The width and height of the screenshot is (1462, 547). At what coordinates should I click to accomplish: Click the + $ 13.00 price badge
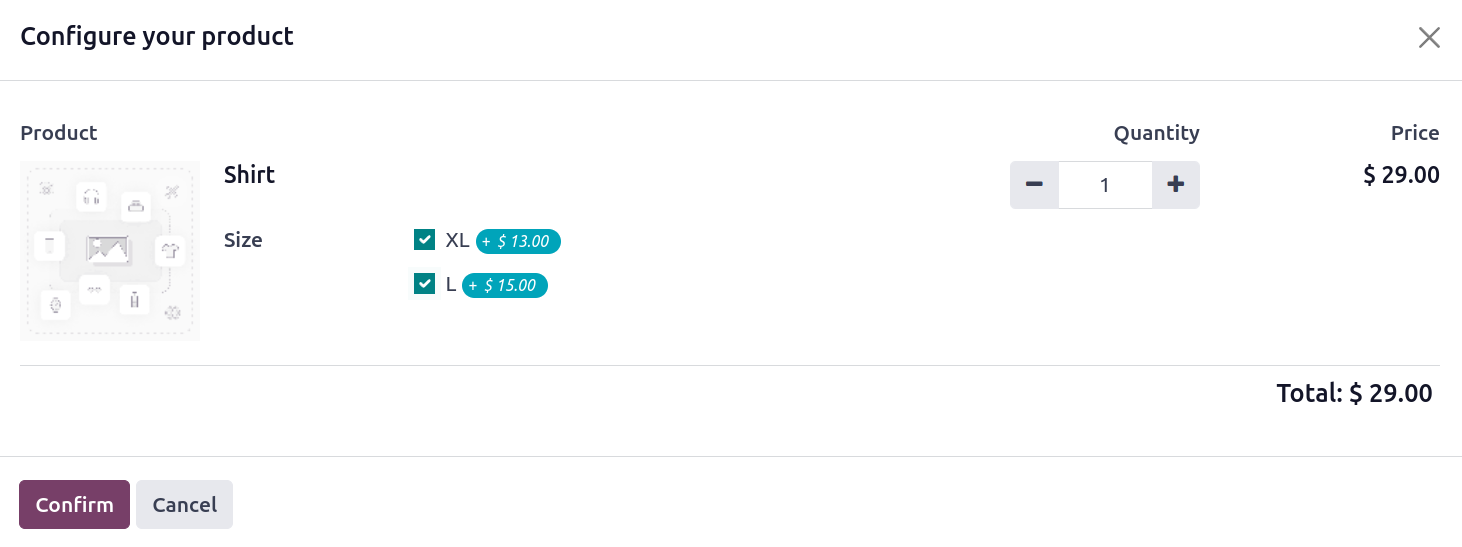pos(518,241)
